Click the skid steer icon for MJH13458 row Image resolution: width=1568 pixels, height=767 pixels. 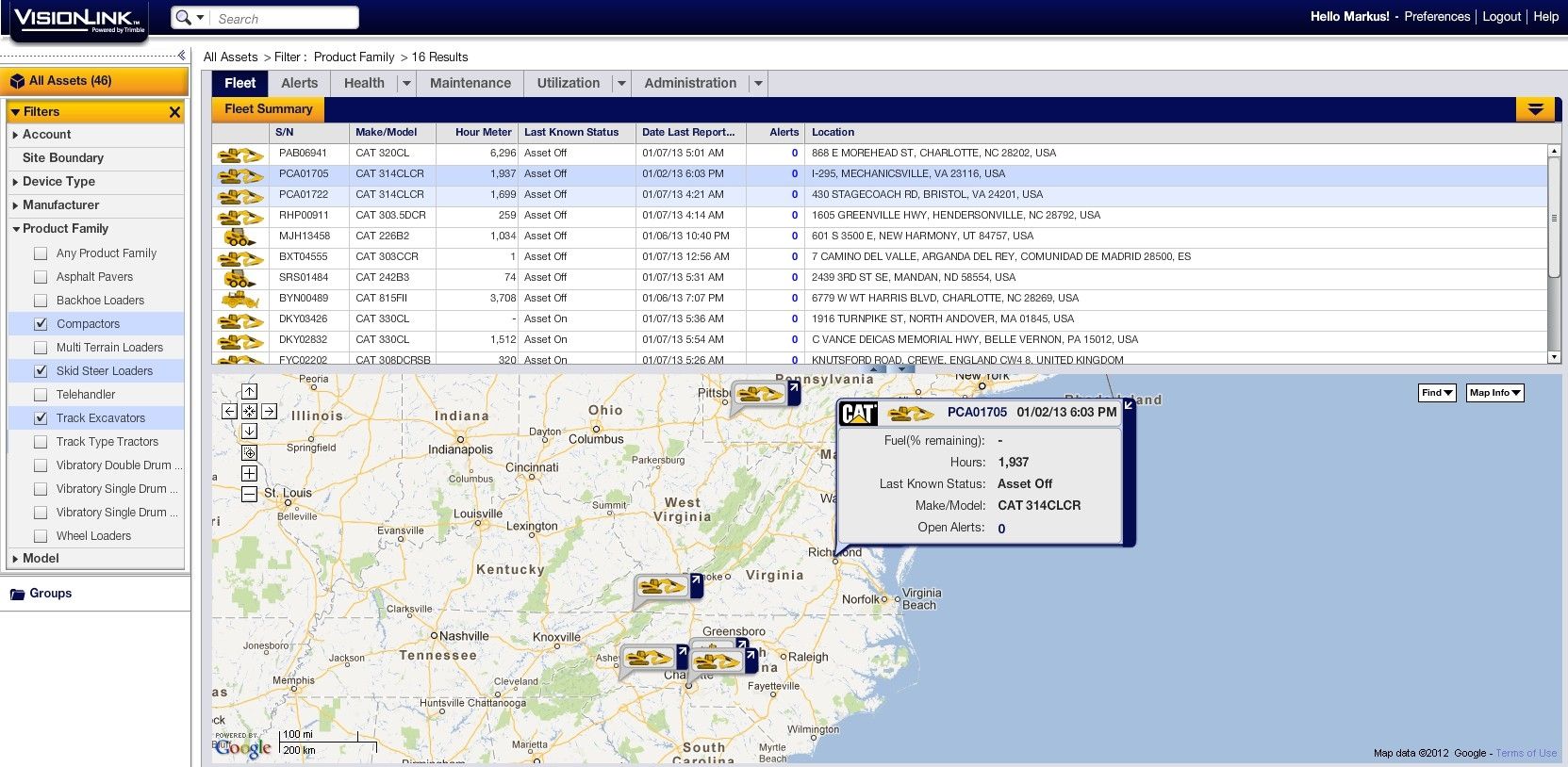click(240, 237)
